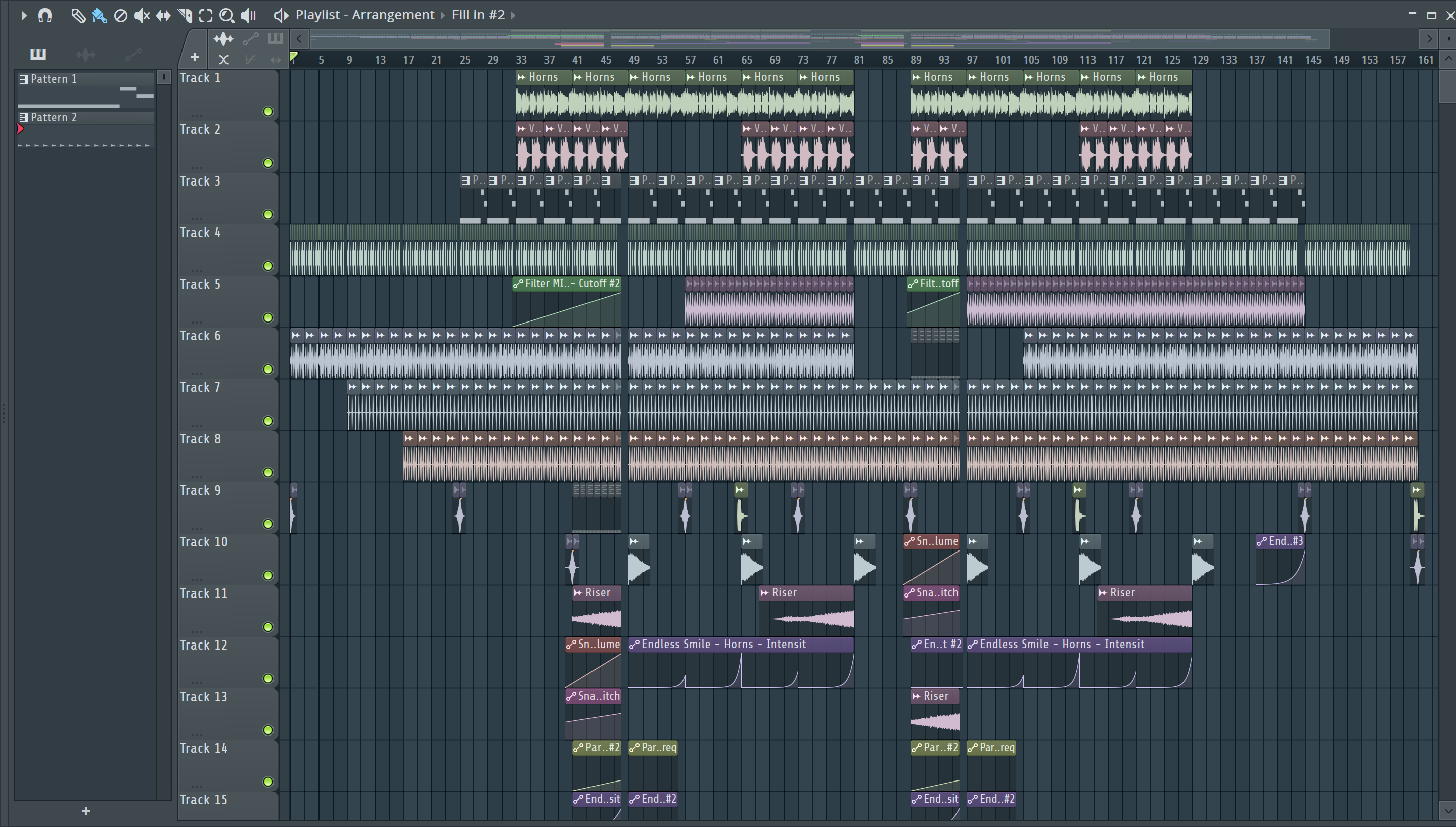Select Pattern 1 in the picker
Viewport: 1456px width, 827px height.
[x=85, y=90]
